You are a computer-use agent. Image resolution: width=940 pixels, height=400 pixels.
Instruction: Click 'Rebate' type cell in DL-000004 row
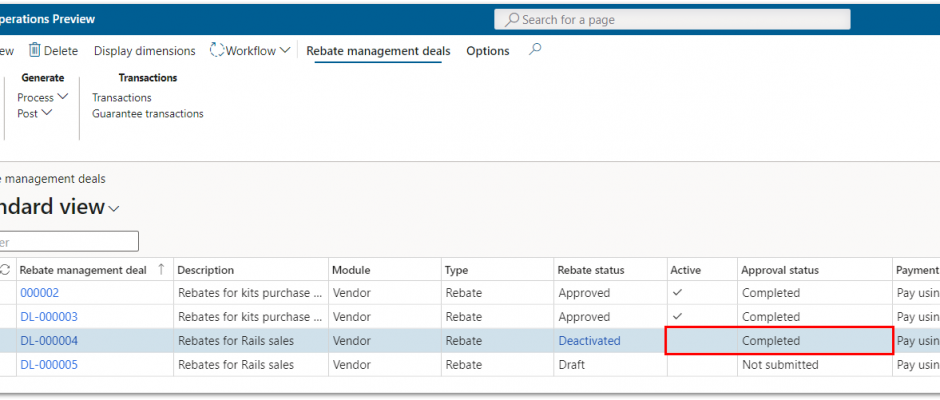[464, 341]
